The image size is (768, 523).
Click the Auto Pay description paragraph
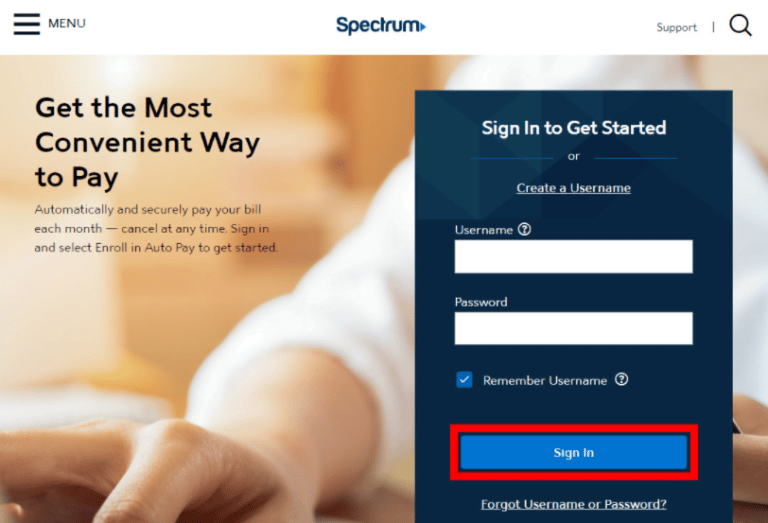pos(156,229)
